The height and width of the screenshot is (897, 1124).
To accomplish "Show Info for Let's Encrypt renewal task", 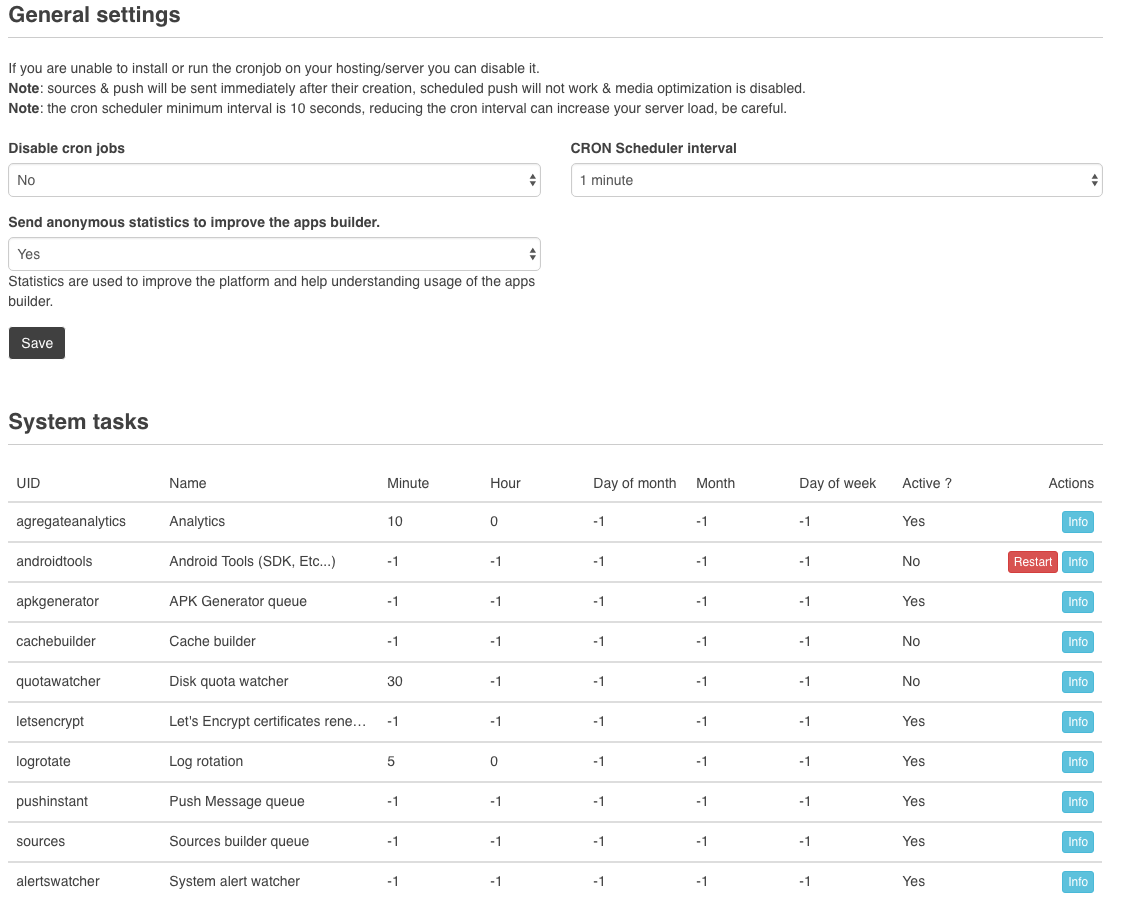I will (1077, 722).
